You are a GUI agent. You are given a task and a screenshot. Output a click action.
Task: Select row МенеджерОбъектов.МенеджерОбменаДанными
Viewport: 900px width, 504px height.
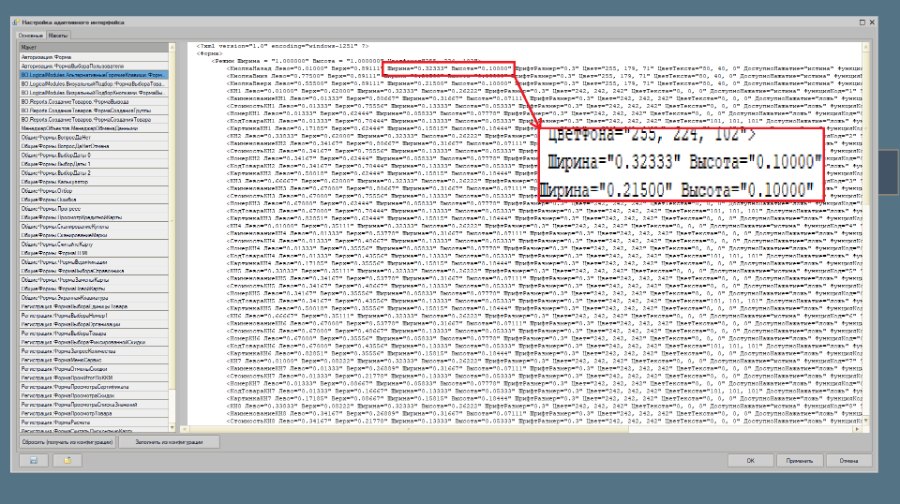(94, 128)
